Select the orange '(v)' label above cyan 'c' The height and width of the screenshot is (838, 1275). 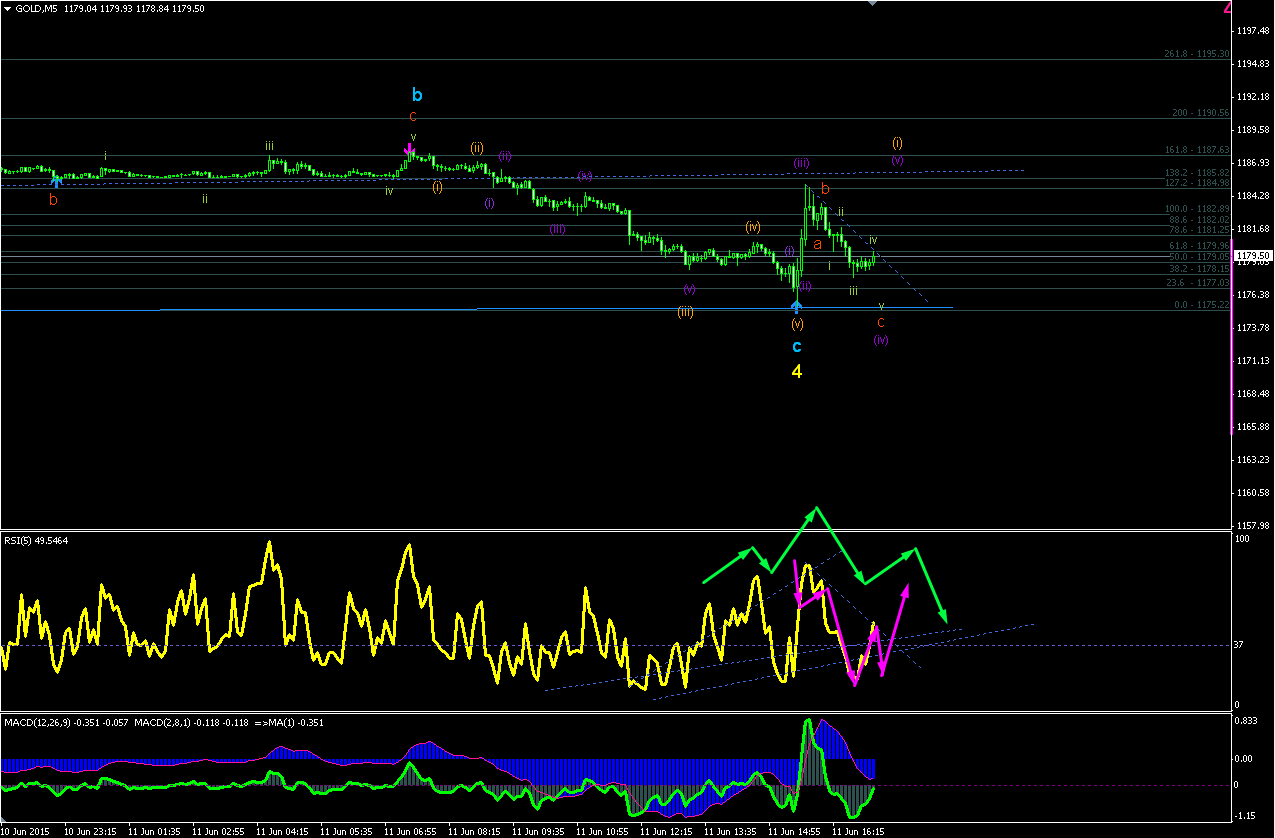(x=797, y=324)
